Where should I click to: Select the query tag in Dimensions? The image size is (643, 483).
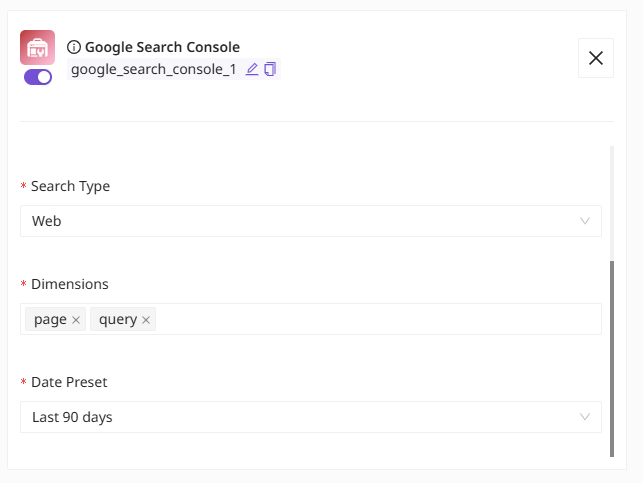point(117,319)
